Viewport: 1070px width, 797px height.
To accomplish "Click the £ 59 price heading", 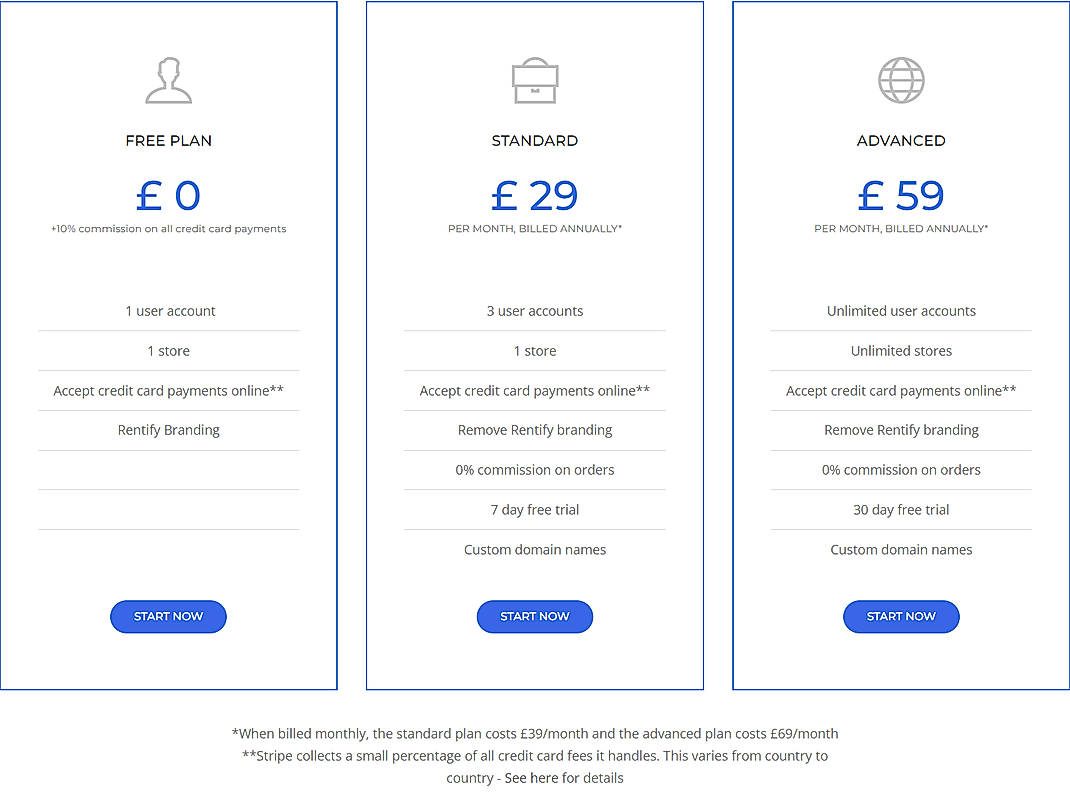I will point(901,196).
